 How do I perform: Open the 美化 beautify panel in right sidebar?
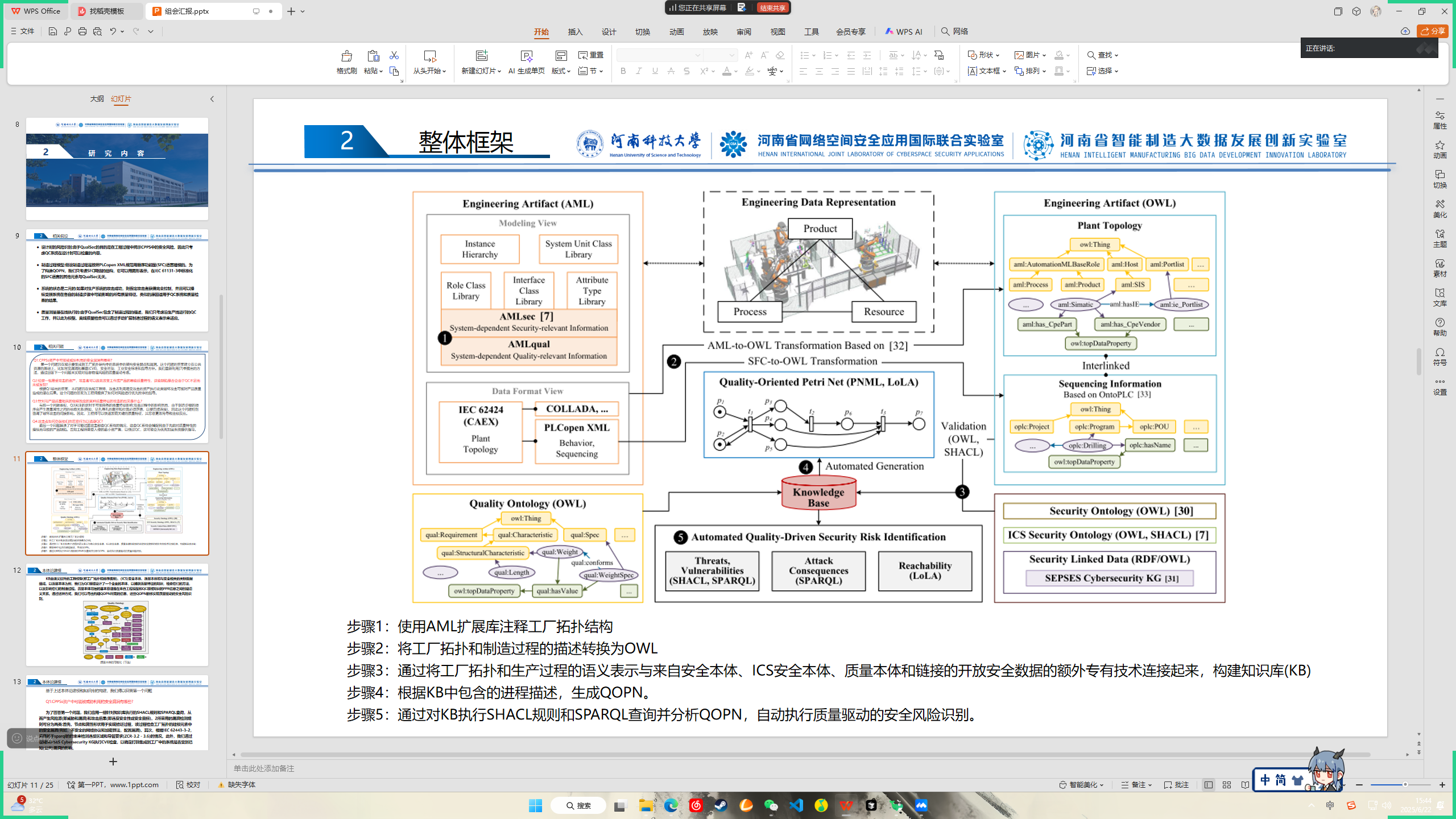click(1440, 209)
